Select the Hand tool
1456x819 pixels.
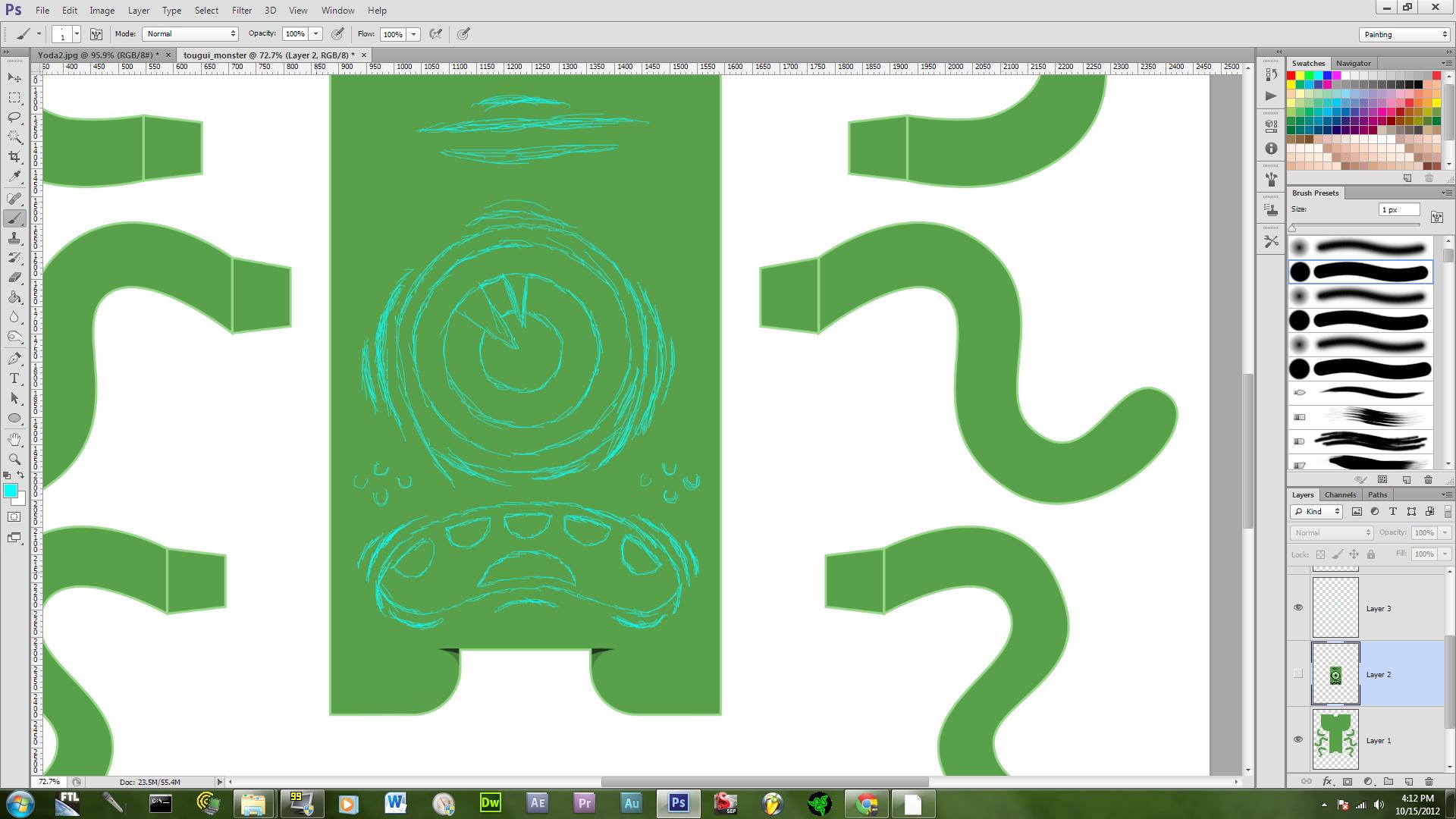point(14,439)
